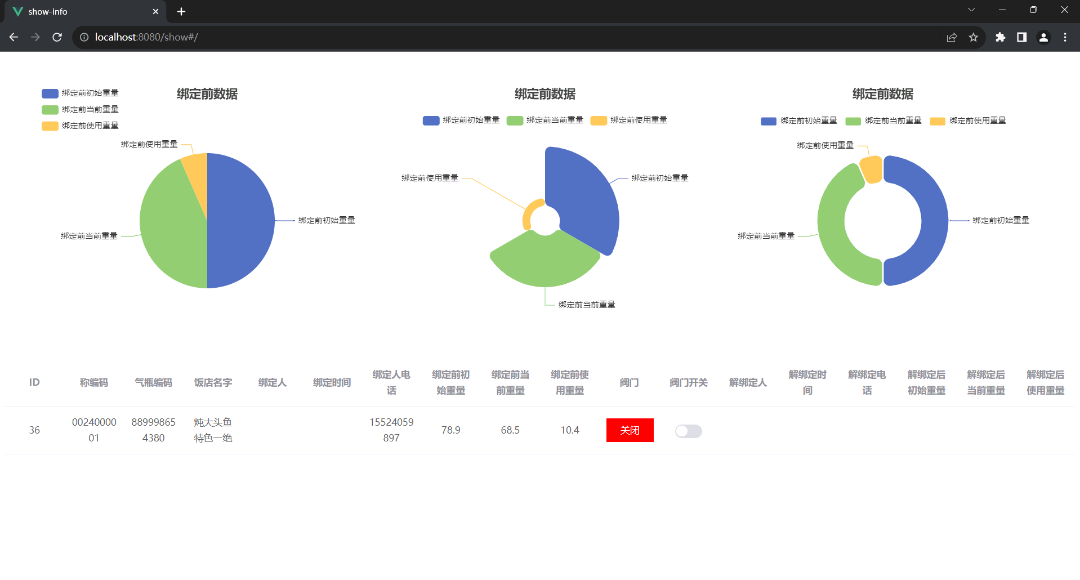Select the show-info browser tab

click(x=85, y=11)
